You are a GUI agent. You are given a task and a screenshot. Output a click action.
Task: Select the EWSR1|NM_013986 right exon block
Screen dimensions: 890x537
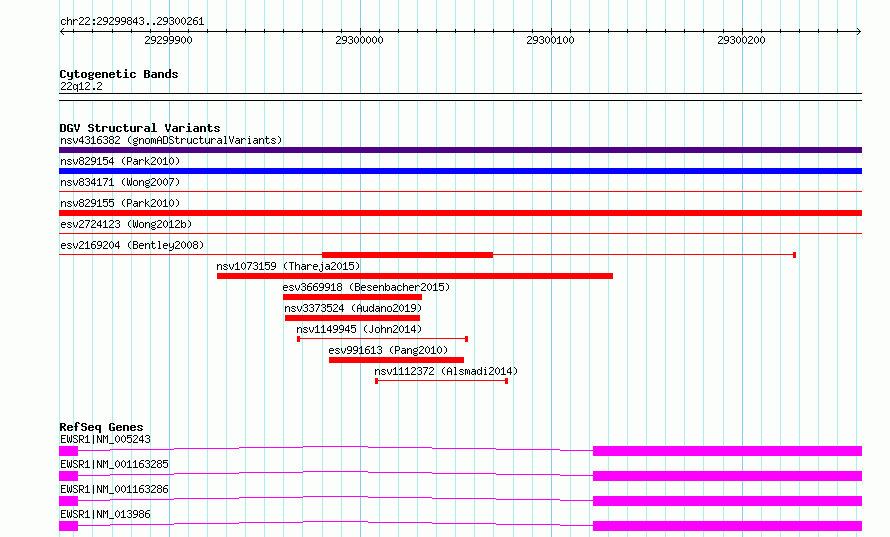[x=728, y=526]
